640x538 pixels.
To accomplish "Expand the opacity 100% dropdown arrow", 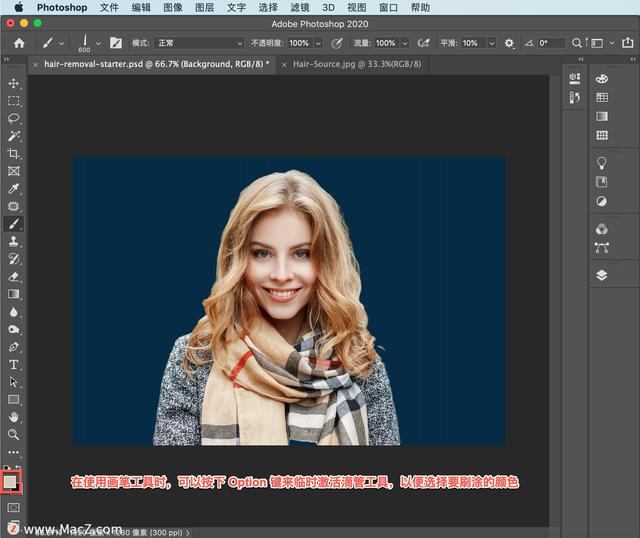I will 318,43.
